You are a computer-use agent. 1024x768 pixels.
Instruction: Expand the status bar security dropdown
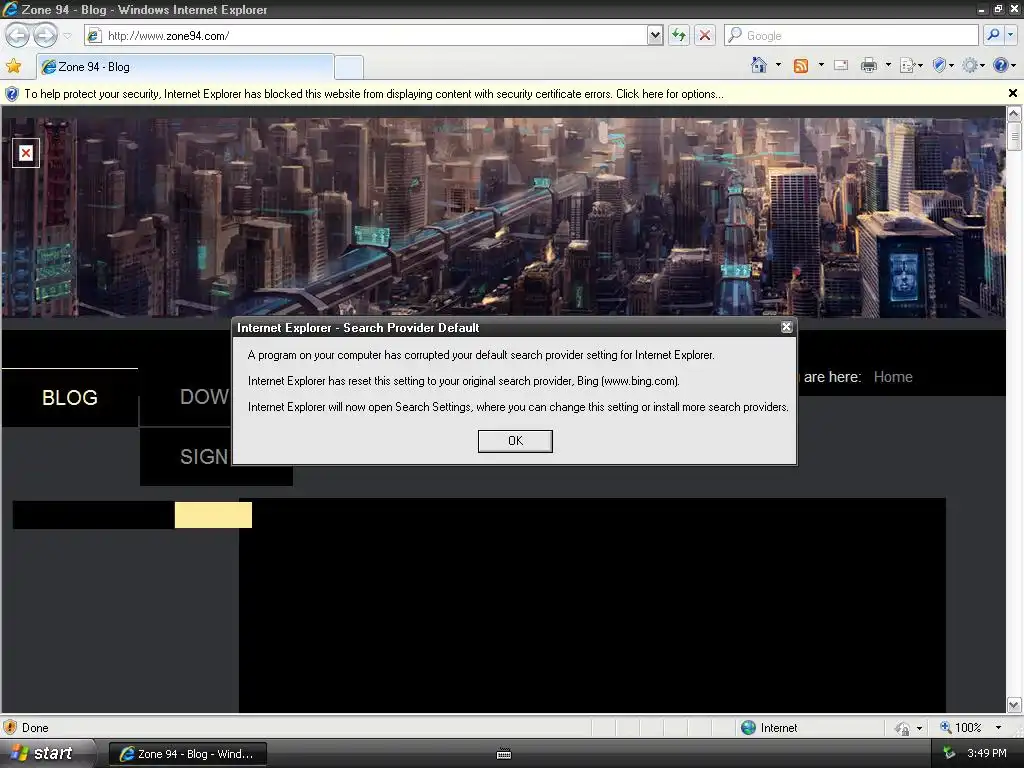tap(919, 728)
